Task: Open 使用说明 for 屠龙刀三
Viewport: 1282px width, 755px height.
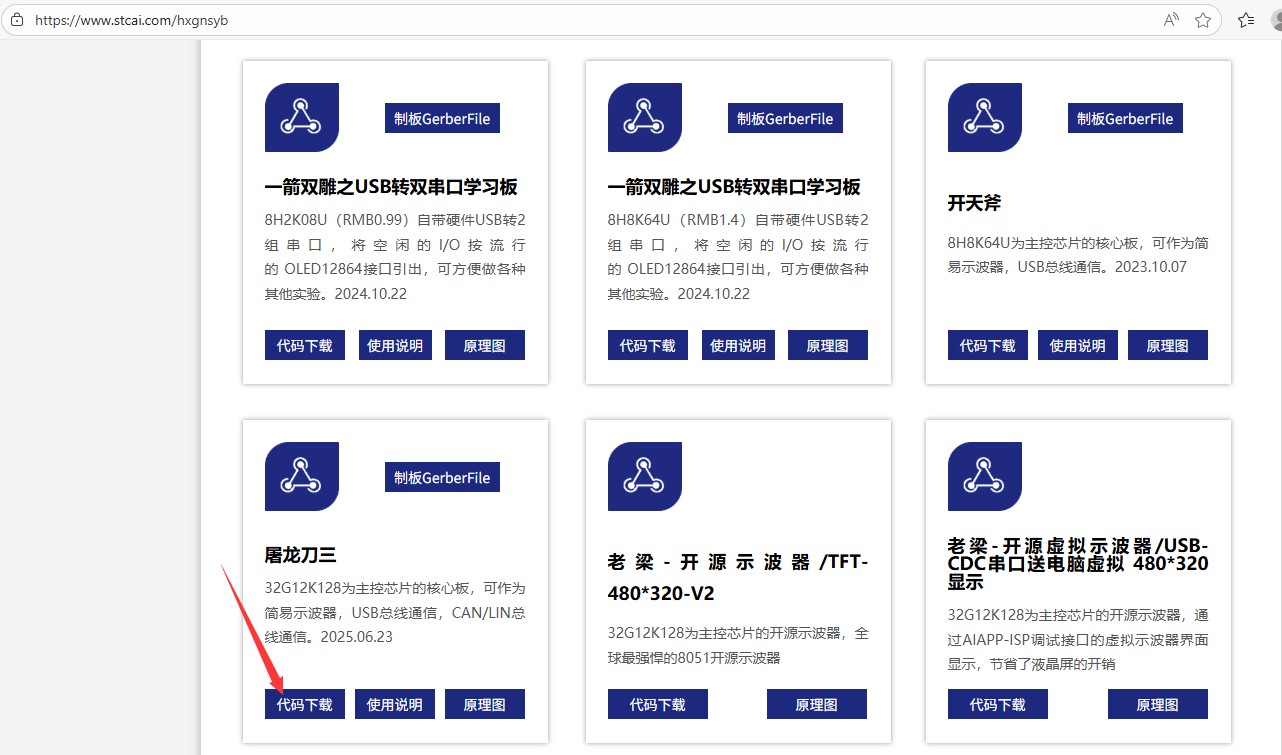Action: point(394,704)
